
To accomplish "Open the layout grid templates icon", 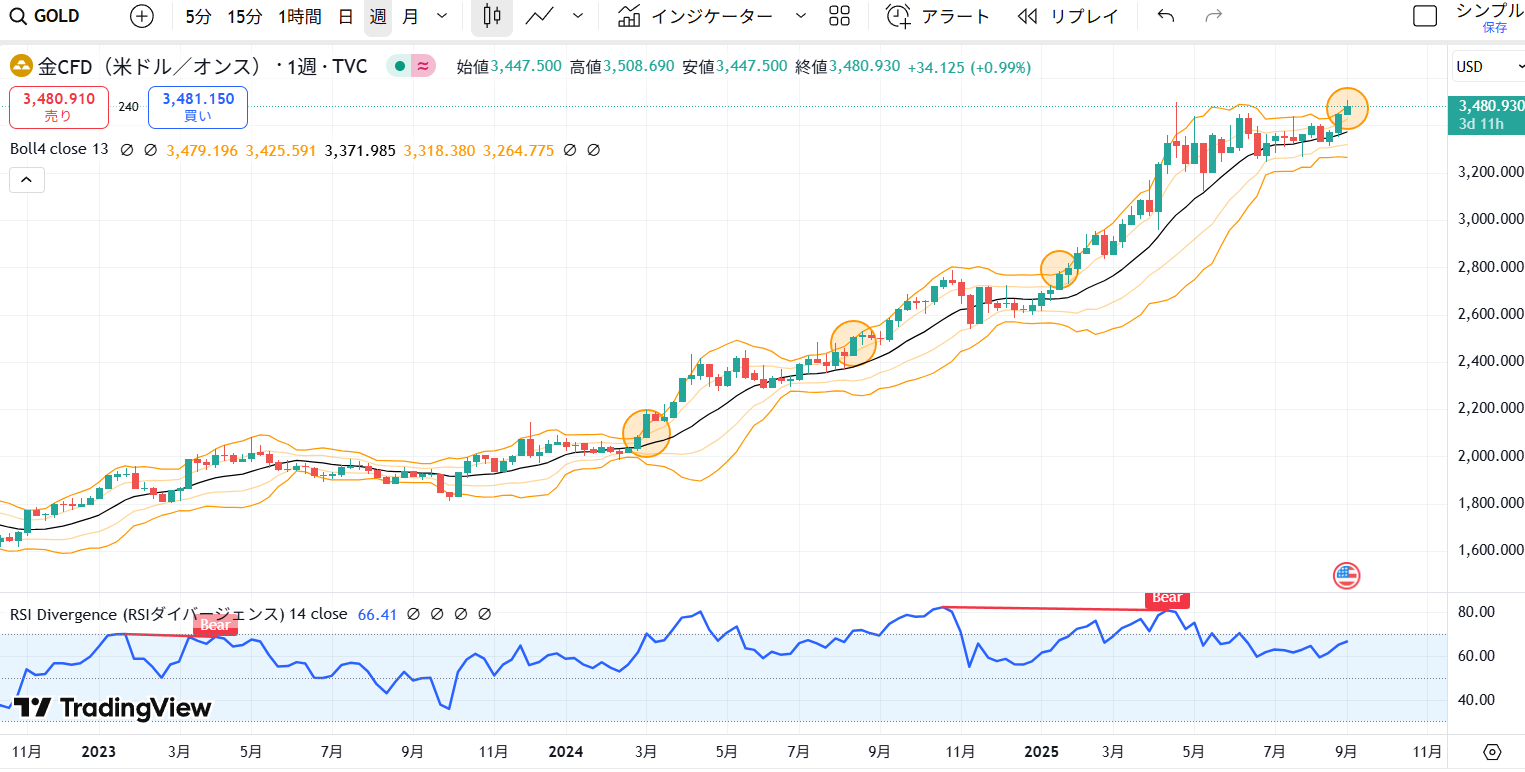I will [840, 16].
